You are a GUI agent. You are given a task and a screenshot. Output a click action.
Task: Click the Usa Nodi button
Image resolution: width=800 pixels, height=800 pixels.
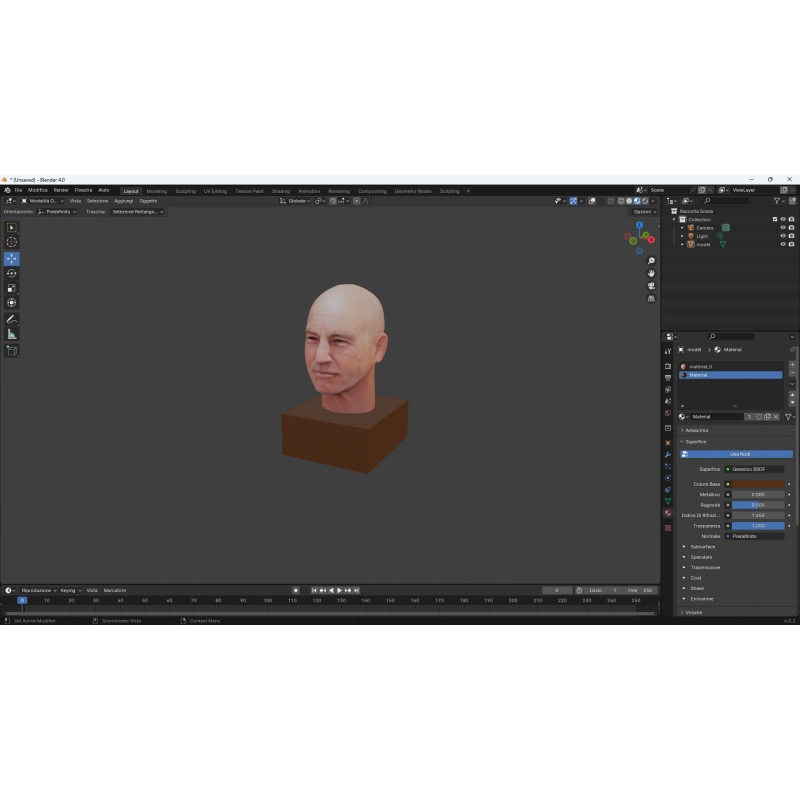pyautogui.click(x=737, y=454)
